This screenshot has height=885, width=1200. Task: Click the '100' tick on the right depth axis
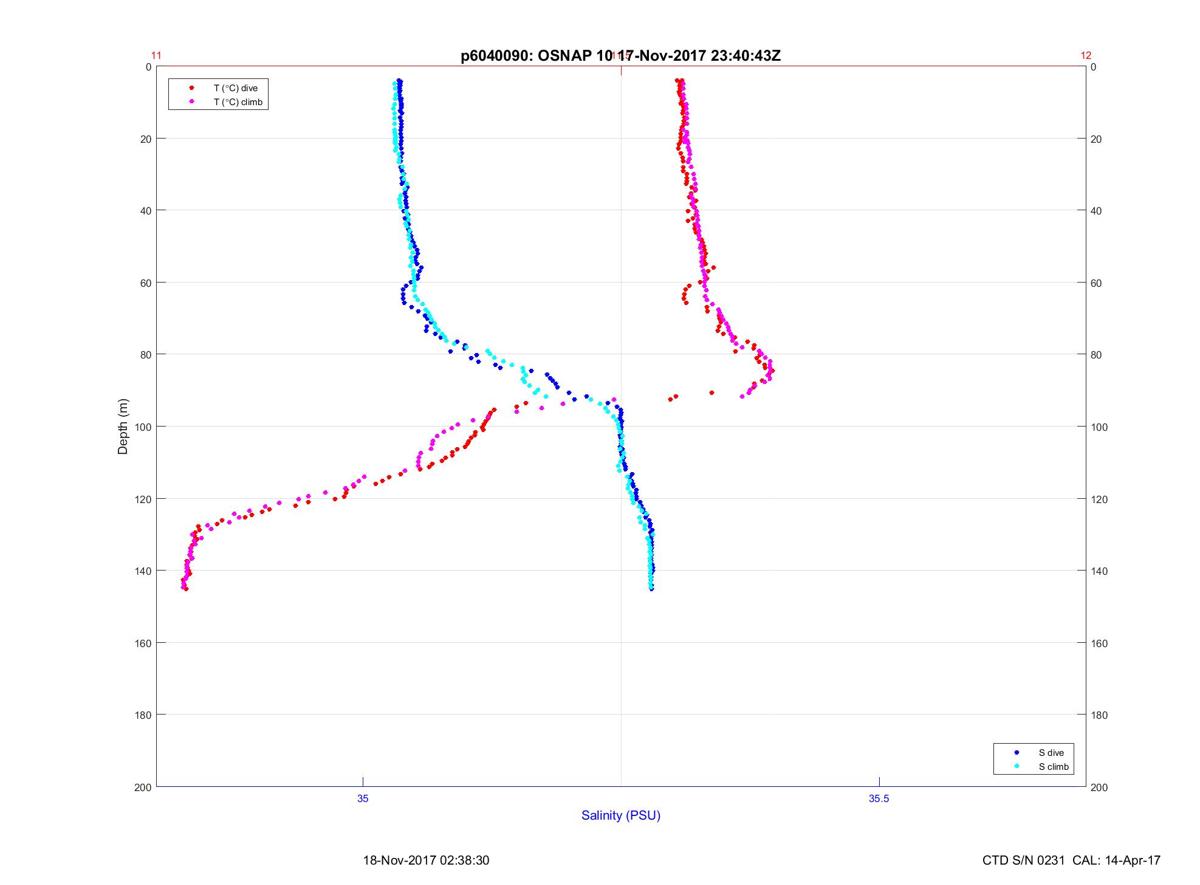pyautogui.click(x=1100, y=427)
